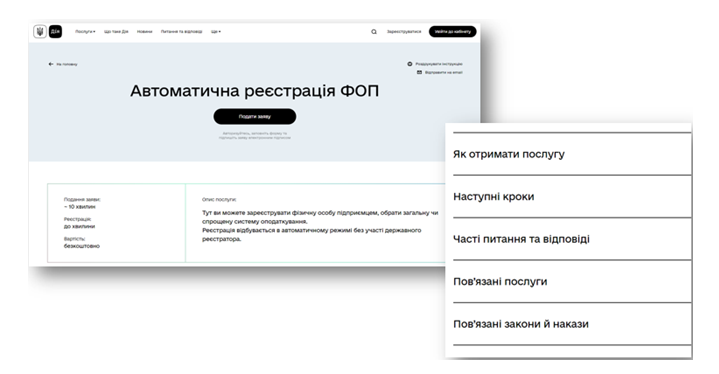Open Питання та відповіді in top navigation
Screen dimensions: 719x374
(x=181, y=32)
